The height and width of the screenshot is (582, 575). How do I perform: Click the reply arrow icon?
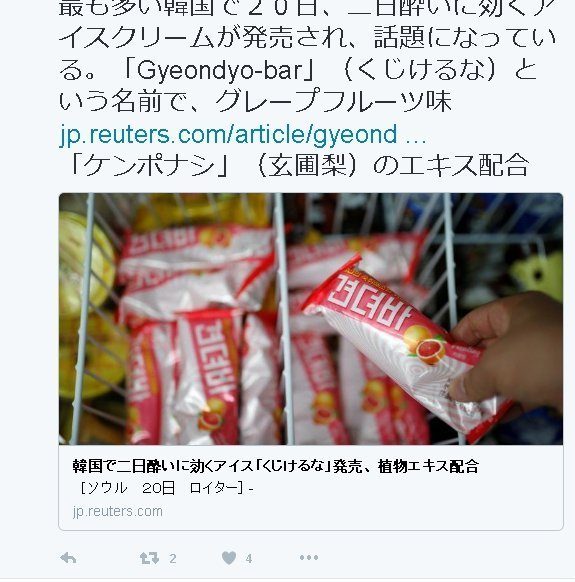(68, 558)
